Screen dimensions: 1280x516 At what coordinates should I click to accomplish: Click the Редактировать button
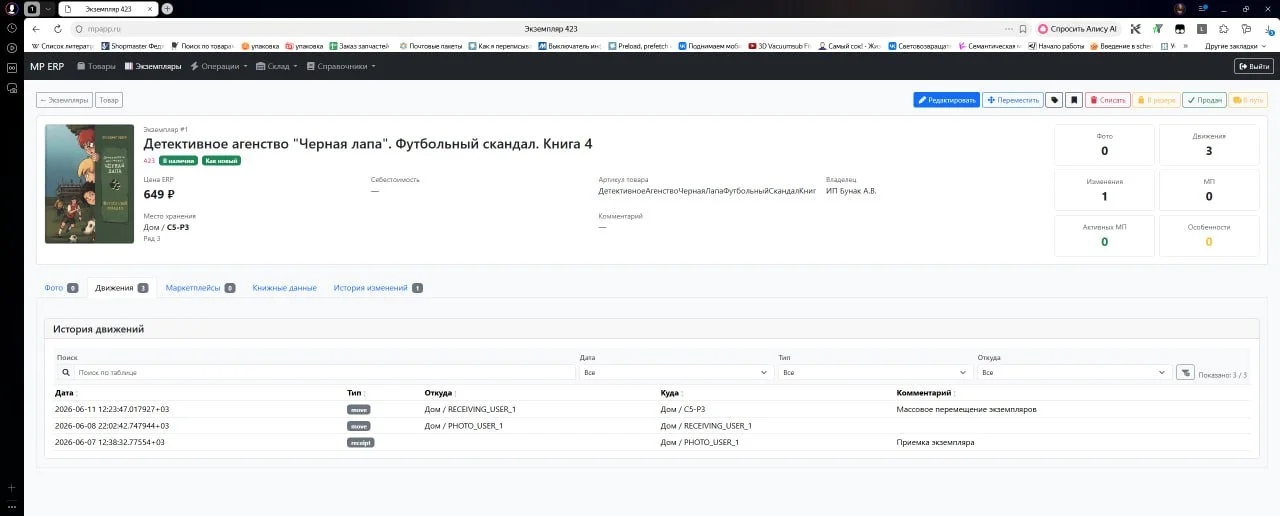coord(946,100)
